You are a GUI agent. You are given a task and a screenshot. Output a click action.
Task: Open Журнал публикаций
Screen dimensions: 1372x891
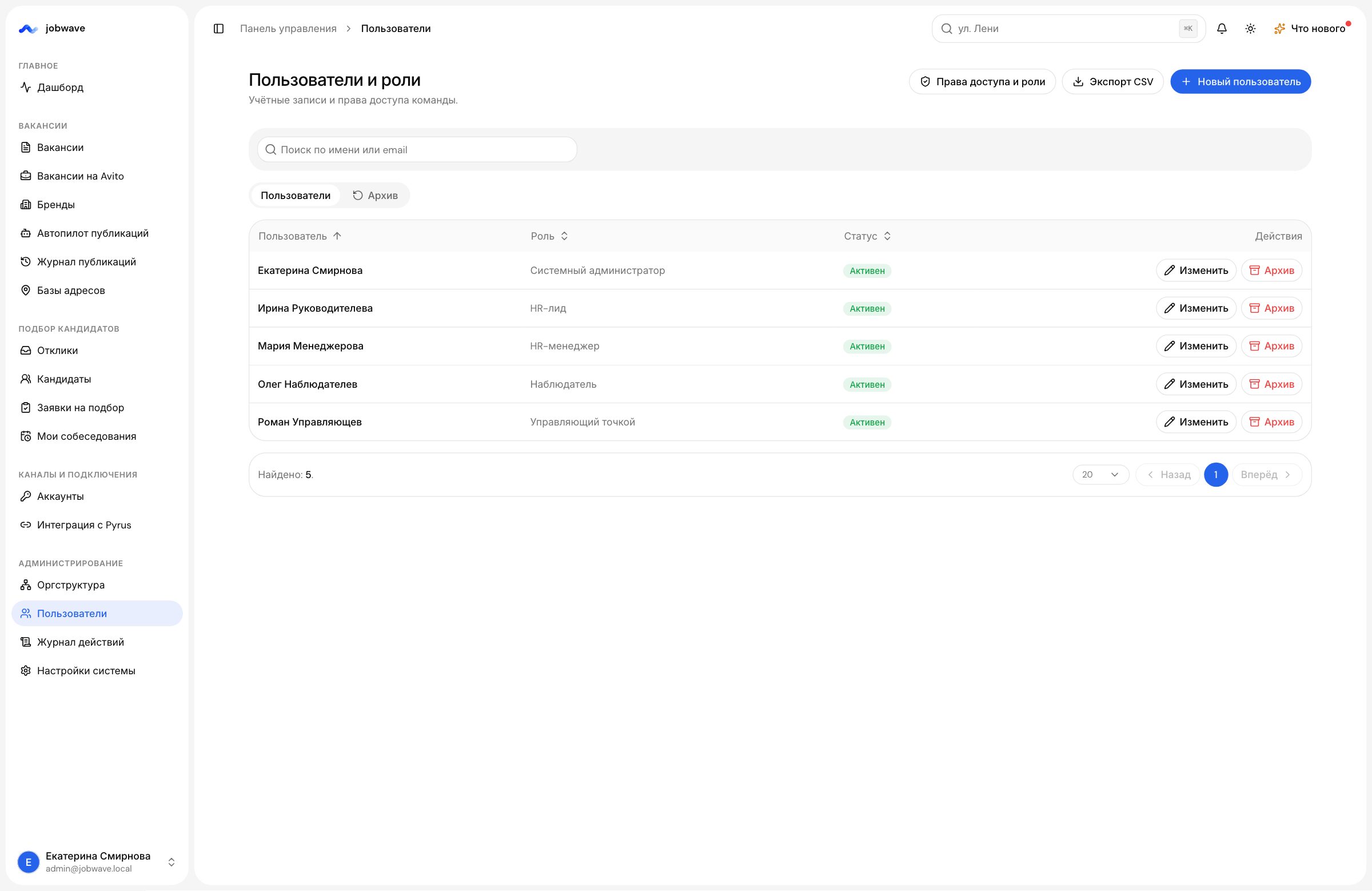coord(97,261)
